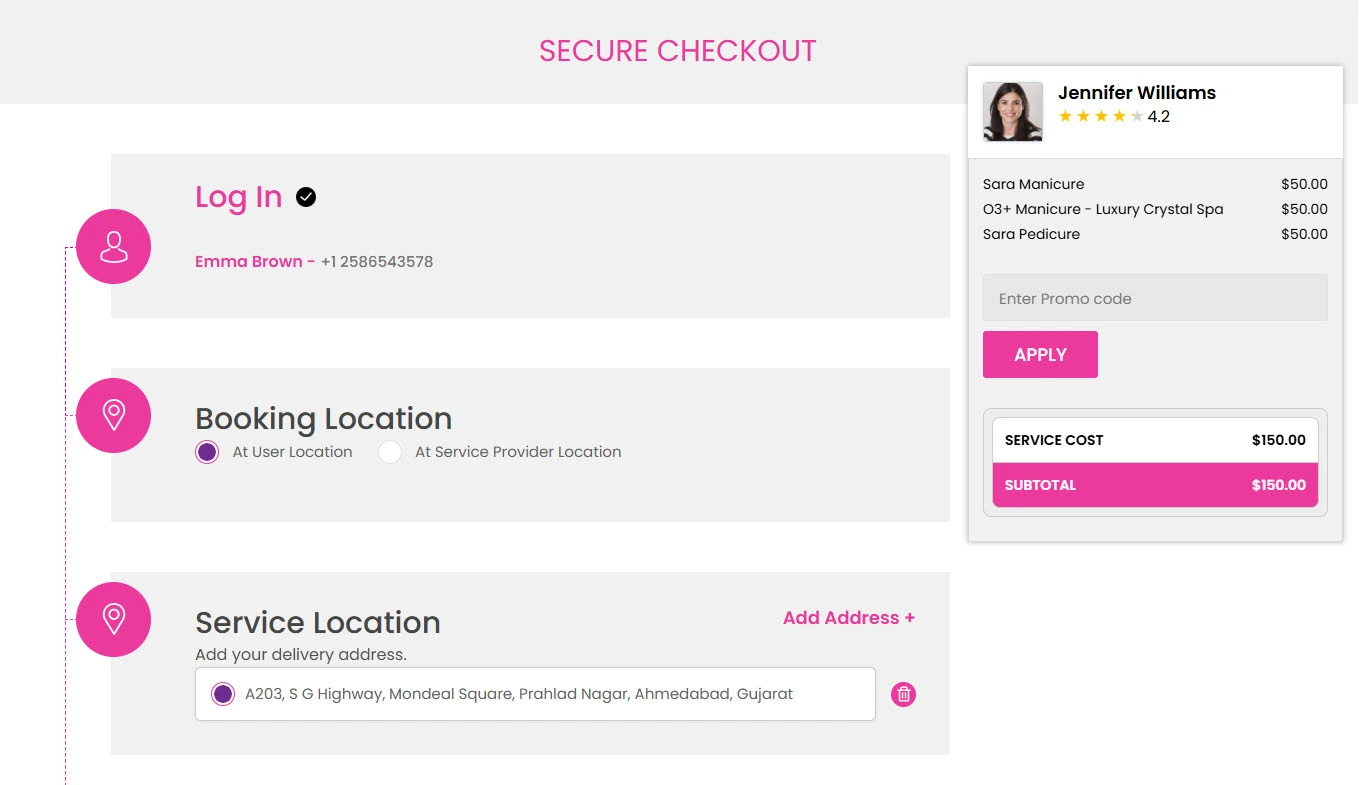Click the Sara Manicure service item
This screenshot has width=1360, height=785.
(1033, 184)
